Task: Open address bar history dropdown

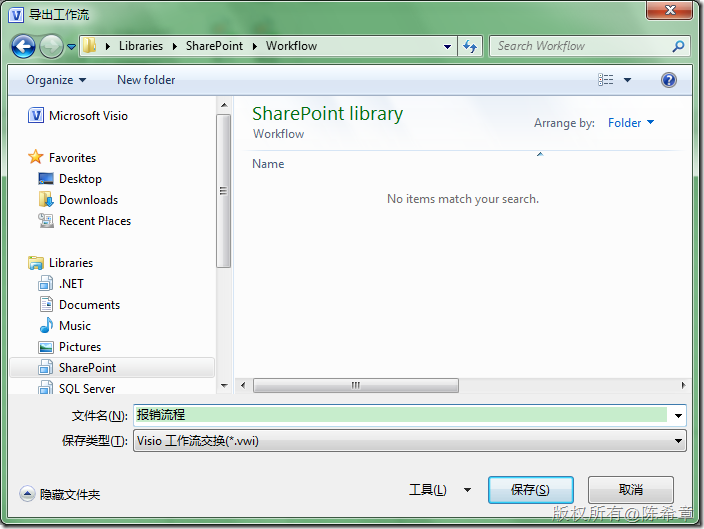Action: pyautogui.click(x=447, y=46)
